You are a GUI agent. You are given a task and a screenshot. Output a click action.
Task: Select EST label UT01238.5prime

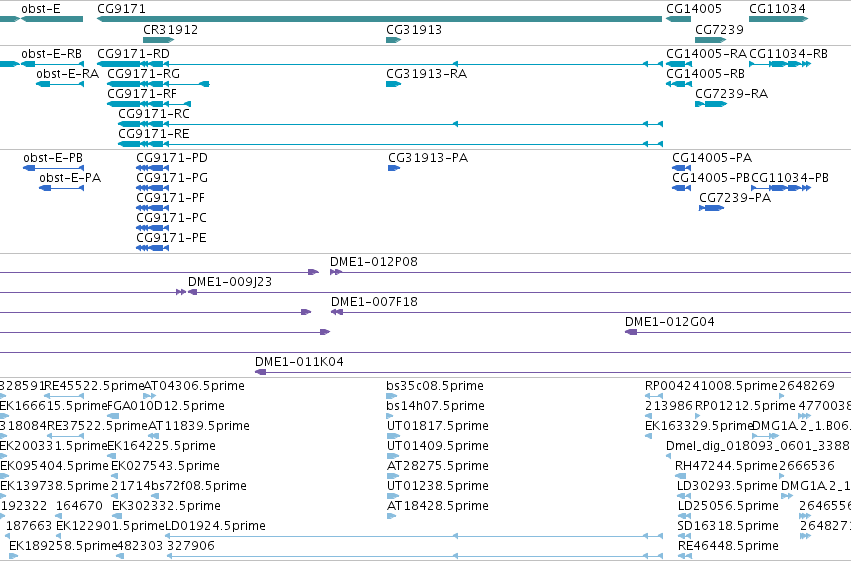coord(437,487)
